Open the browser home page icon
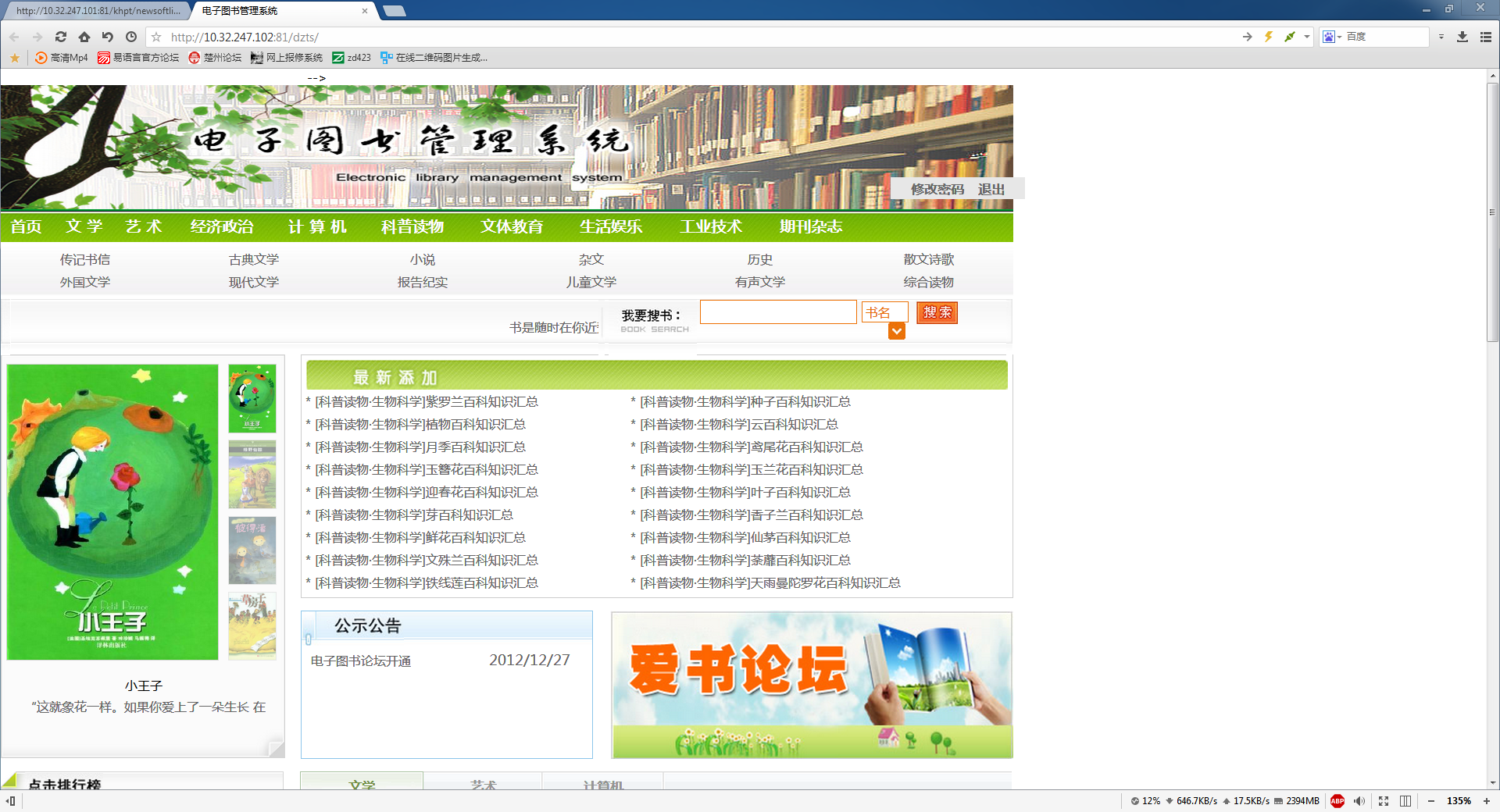Image resolution: width=1500 pixels, height=812 pixels. (84, 37)
